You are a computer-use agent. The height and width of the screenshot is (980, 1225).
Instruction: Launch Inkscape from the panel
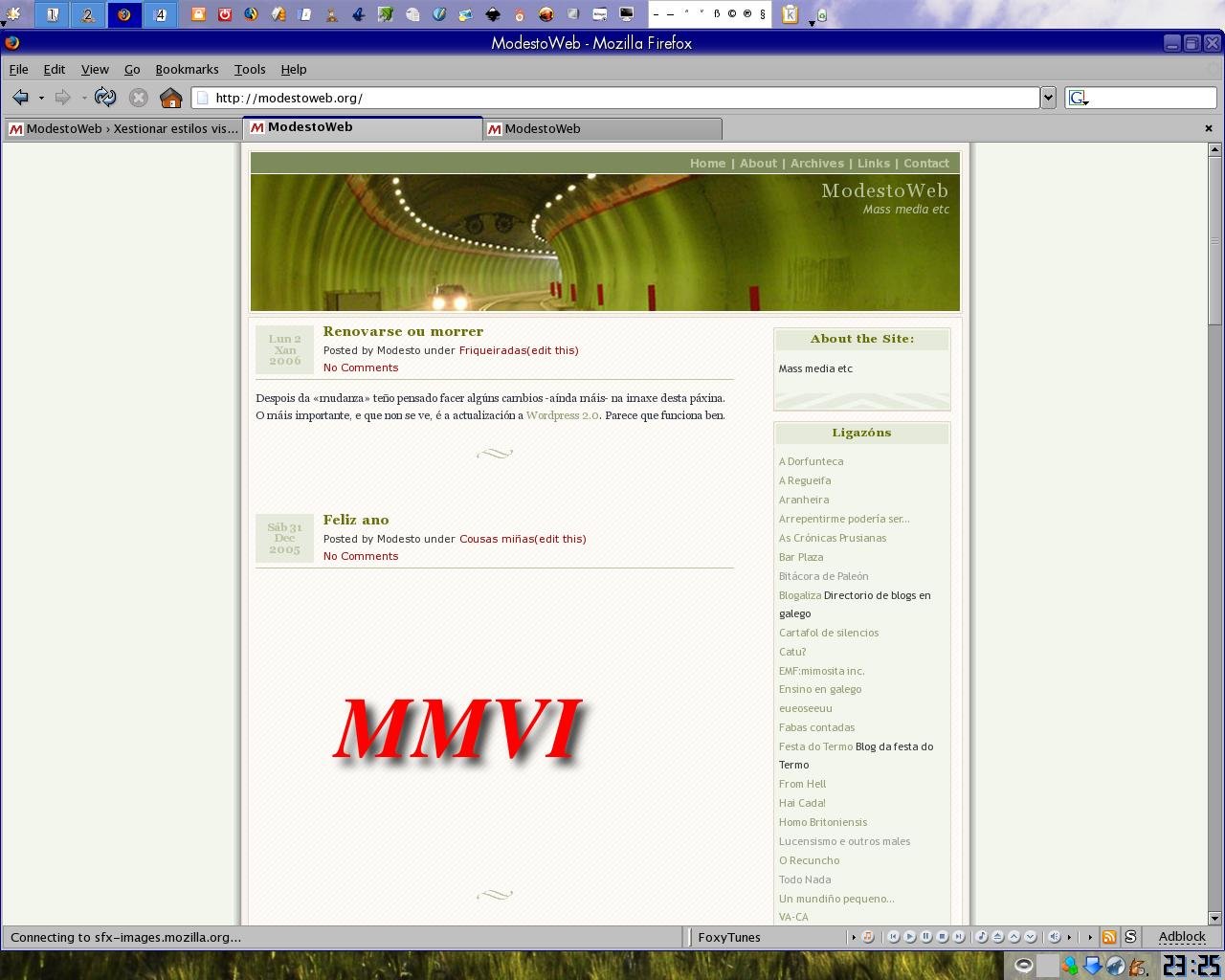point(493,14)
